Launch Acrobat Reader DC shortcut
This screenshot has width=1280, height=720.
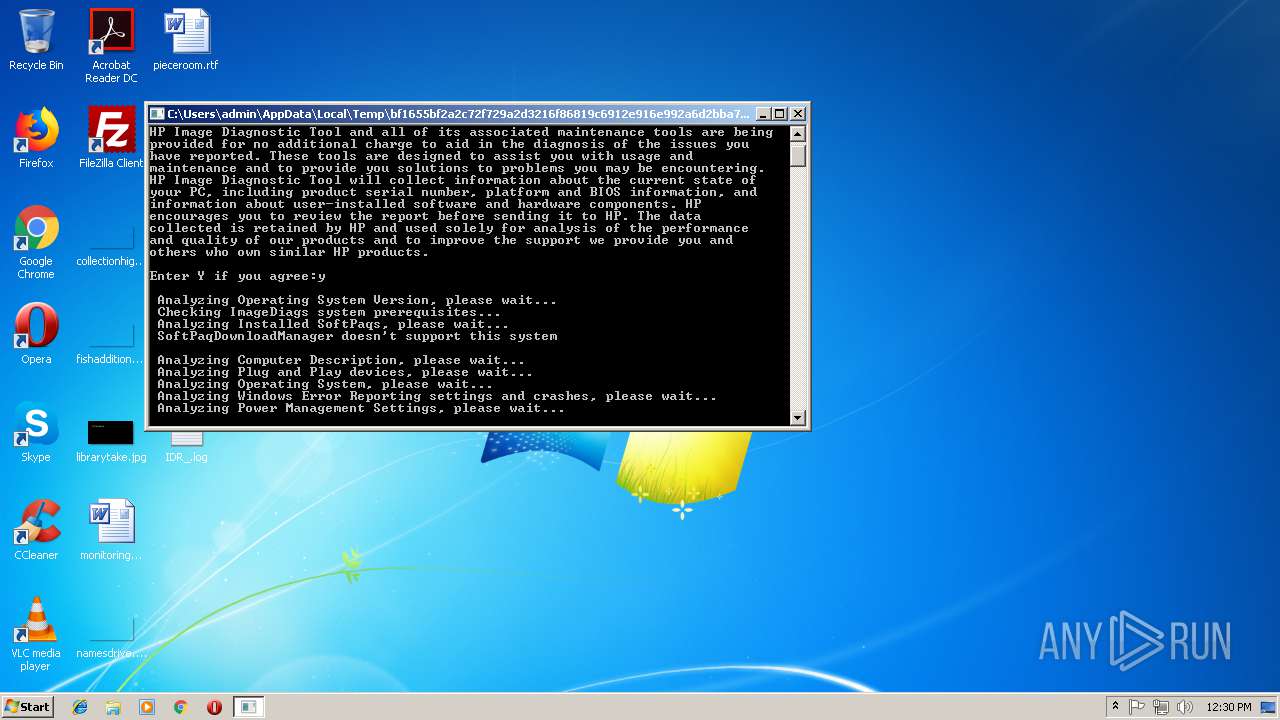click(111, 46)
